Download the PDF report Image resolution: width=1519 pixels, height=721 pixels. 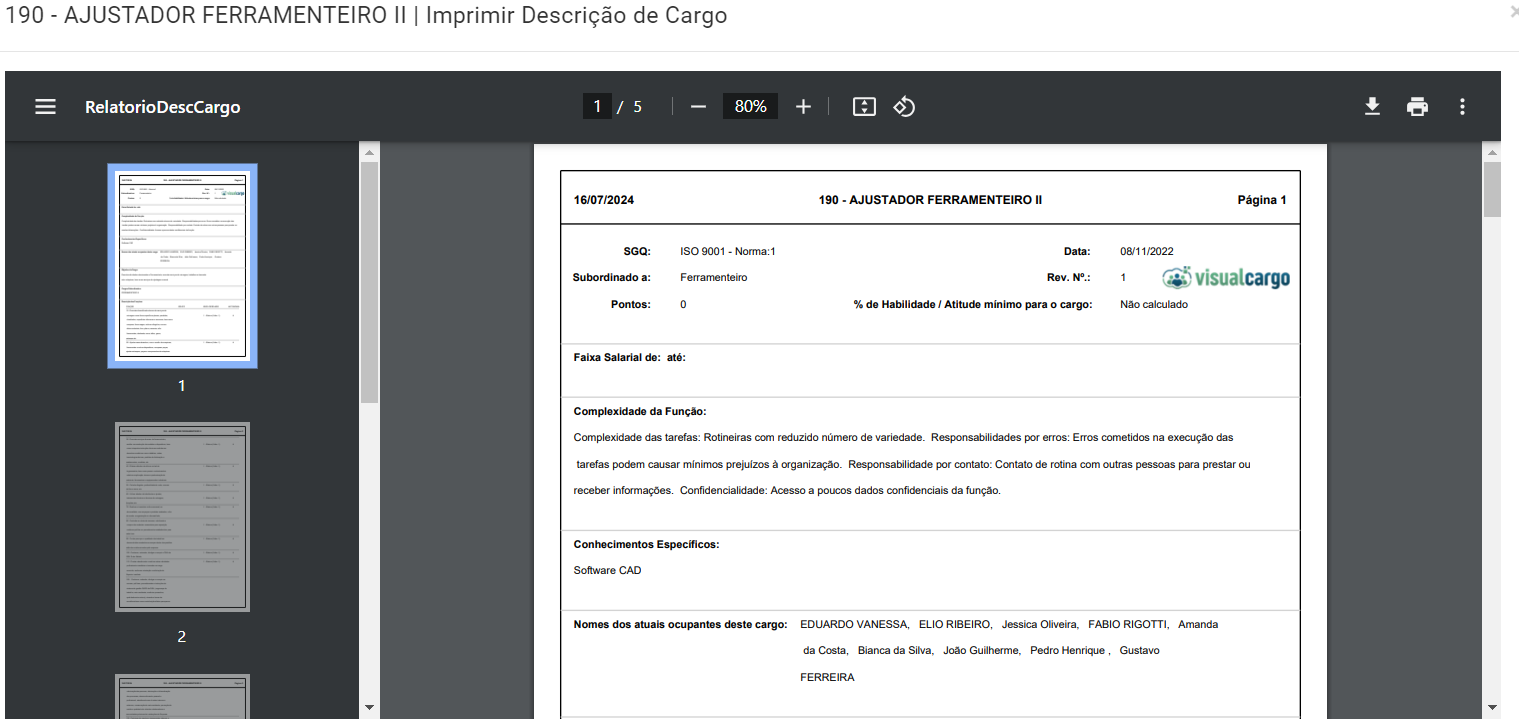1372,107
